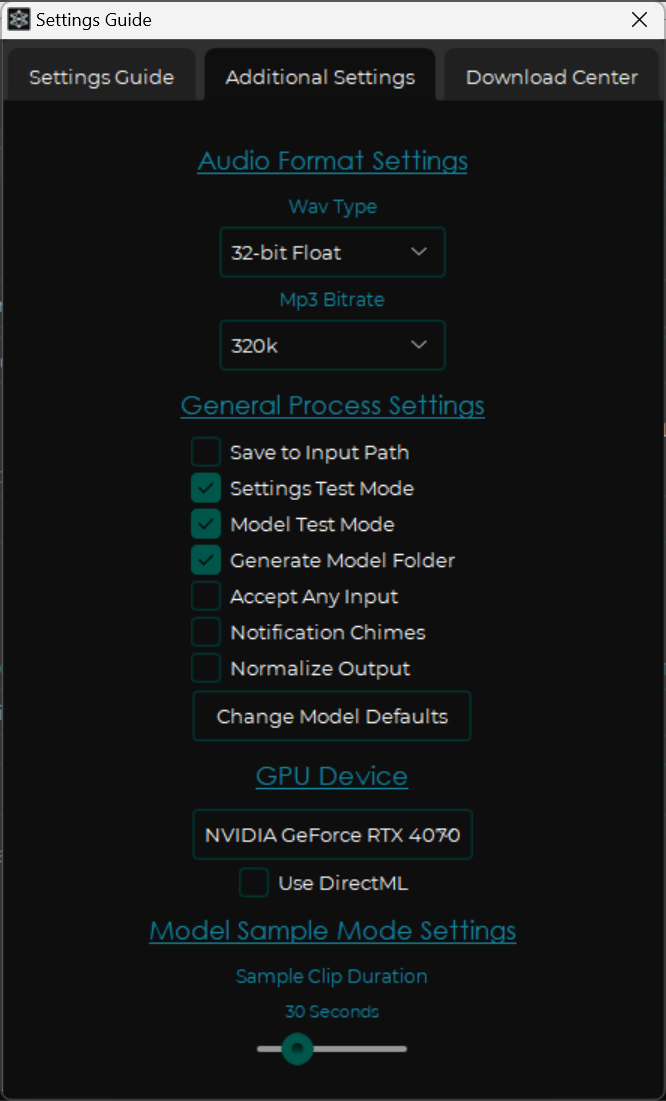The height and width of the screenshot is (1101, 666).
Task: Open the Download Center tab
Action: (x=551, y=76)
